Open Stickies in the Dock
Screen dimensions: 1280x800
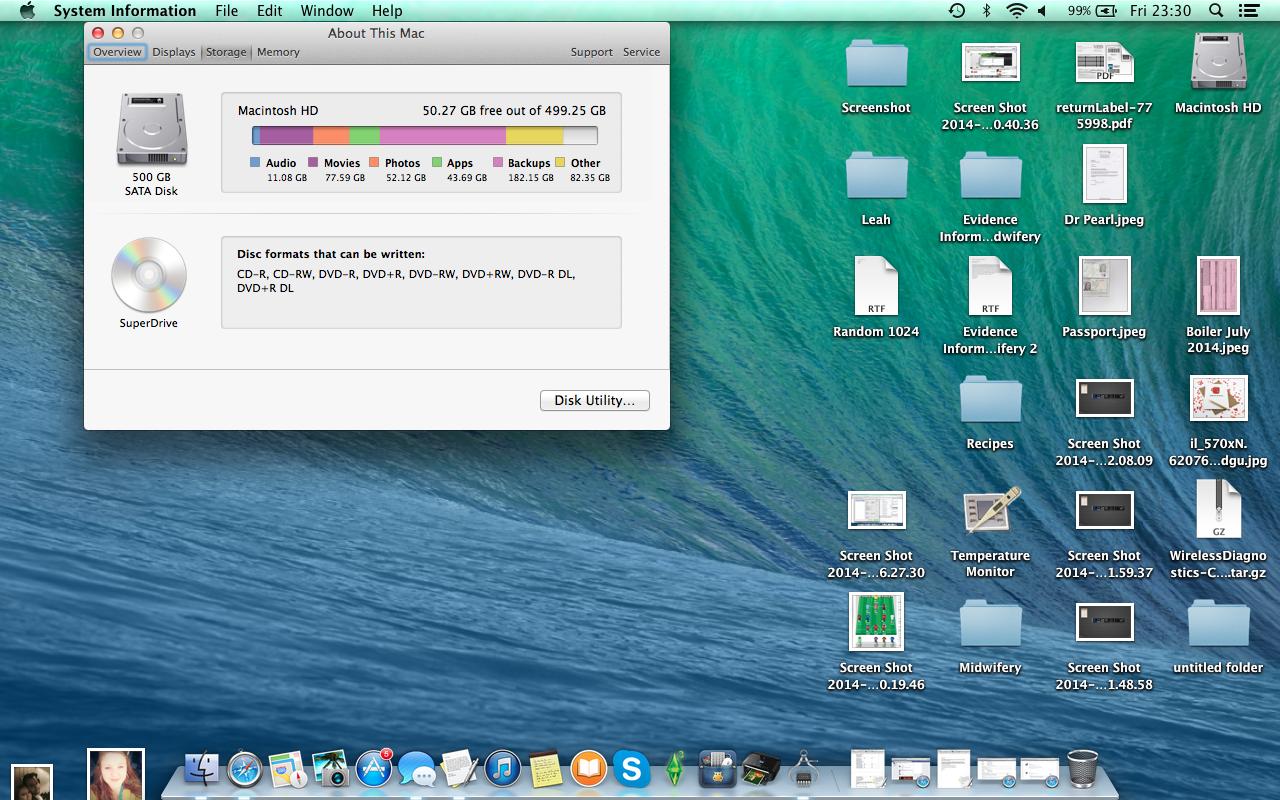point(545,769)
